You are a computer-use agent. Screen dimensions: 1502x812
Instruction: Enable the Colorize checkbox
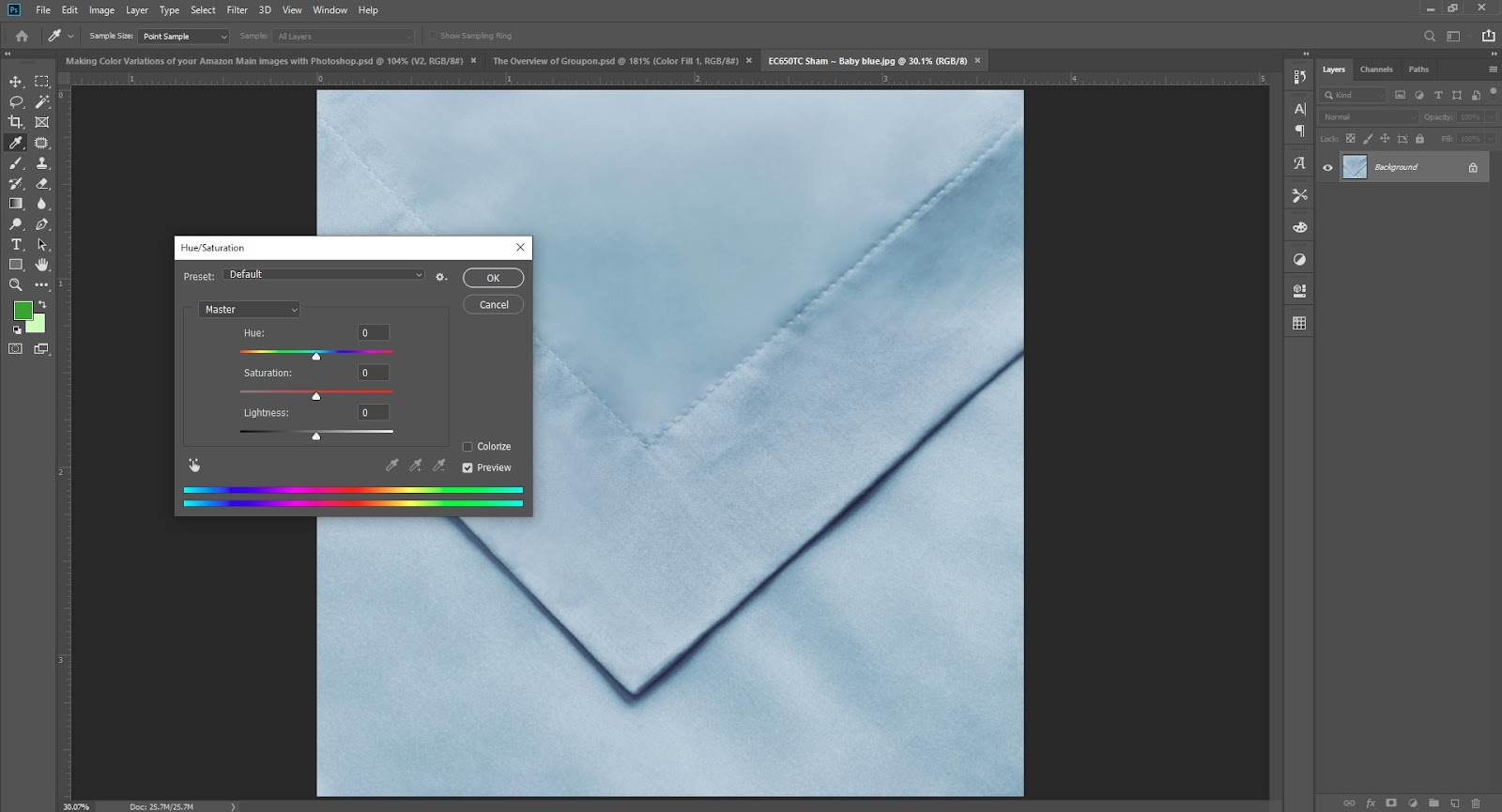(x=467, y=447)
